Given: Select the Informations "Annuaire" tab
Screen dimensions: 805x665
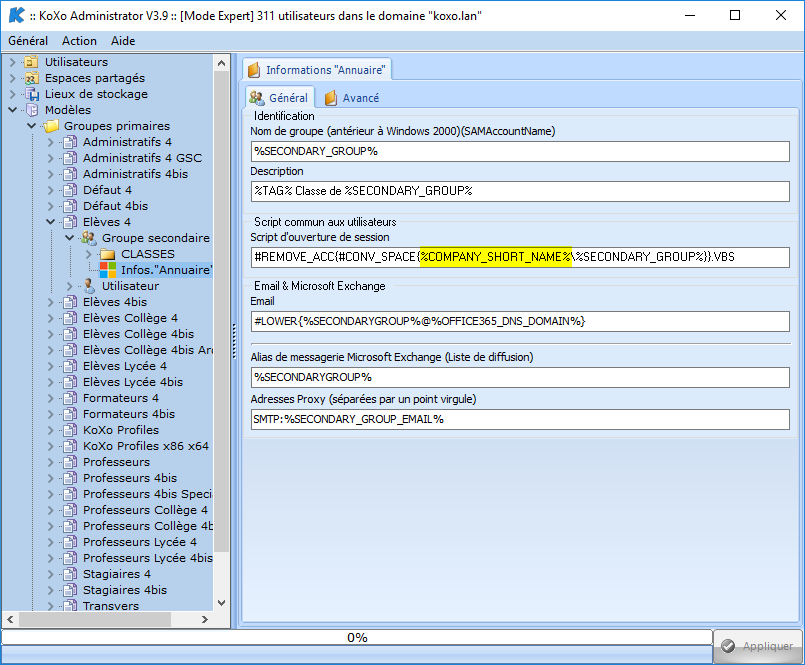Looking at the screenshot, I should [317, 70].
